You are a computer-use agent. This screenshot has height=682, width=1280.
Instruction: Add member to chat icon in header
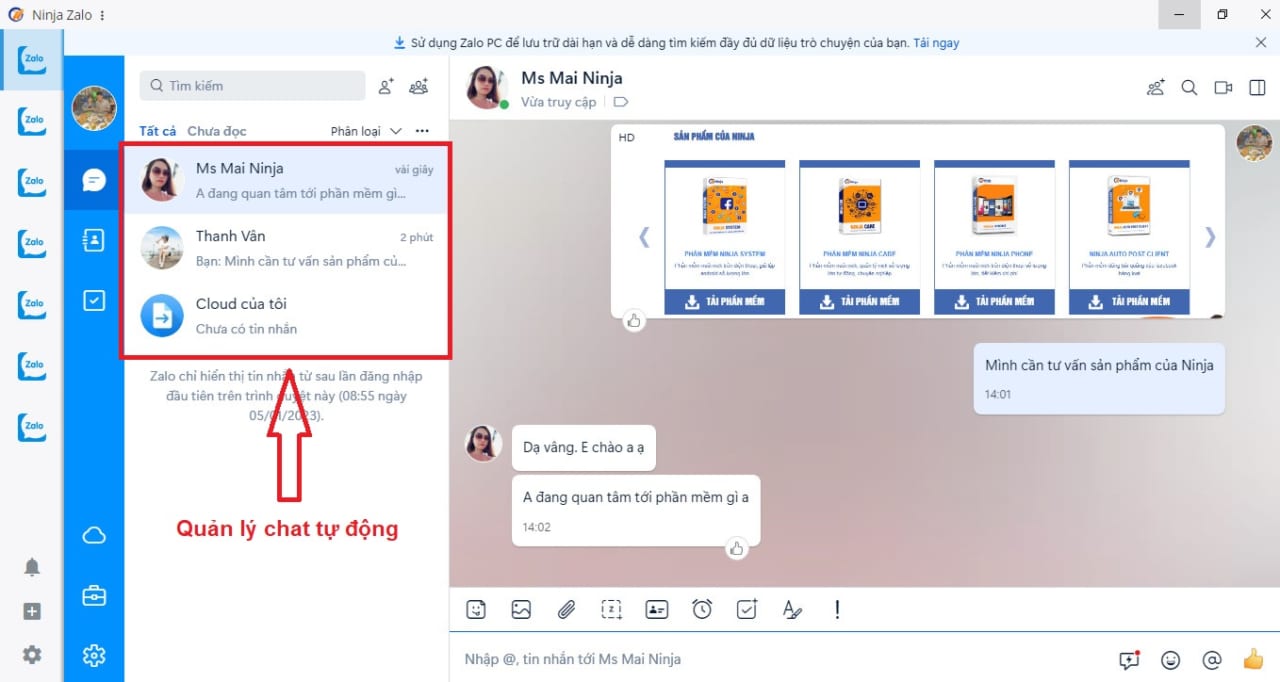(x=1156, y=88)
